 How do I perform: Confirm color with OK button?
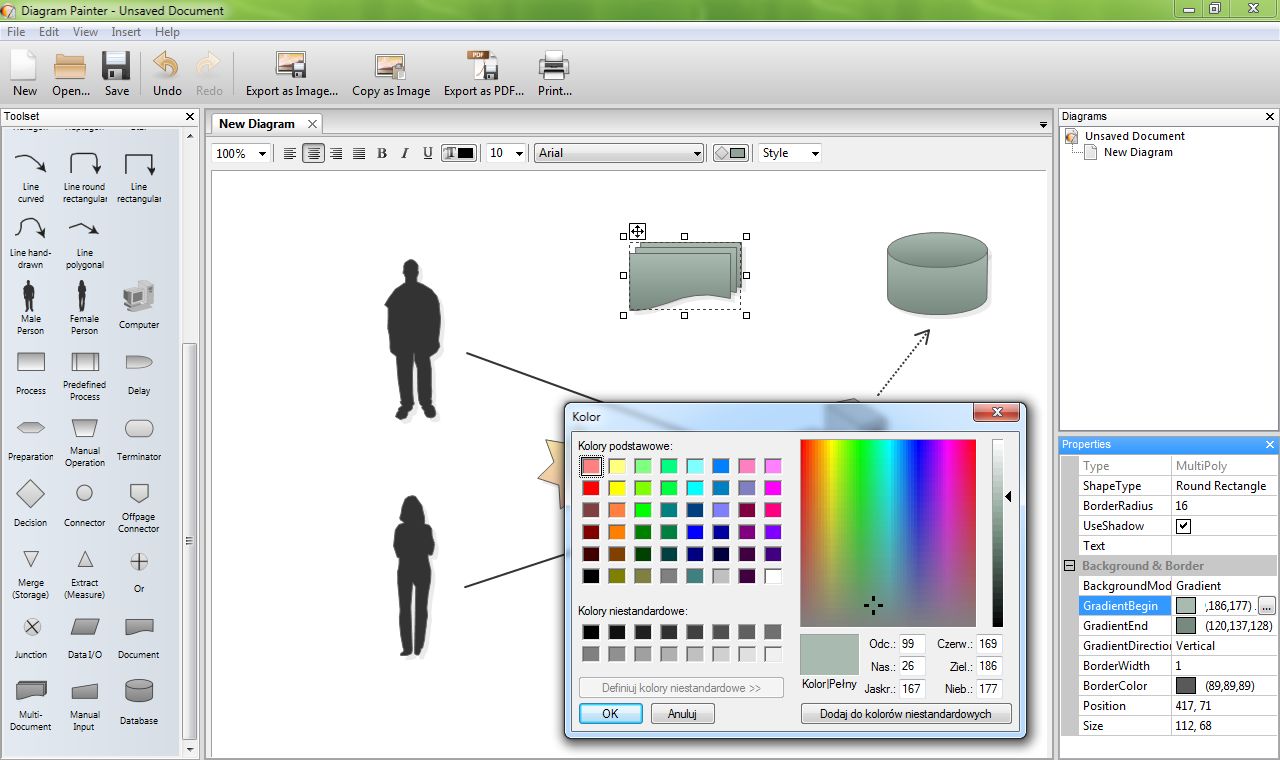tap(610, 714)
